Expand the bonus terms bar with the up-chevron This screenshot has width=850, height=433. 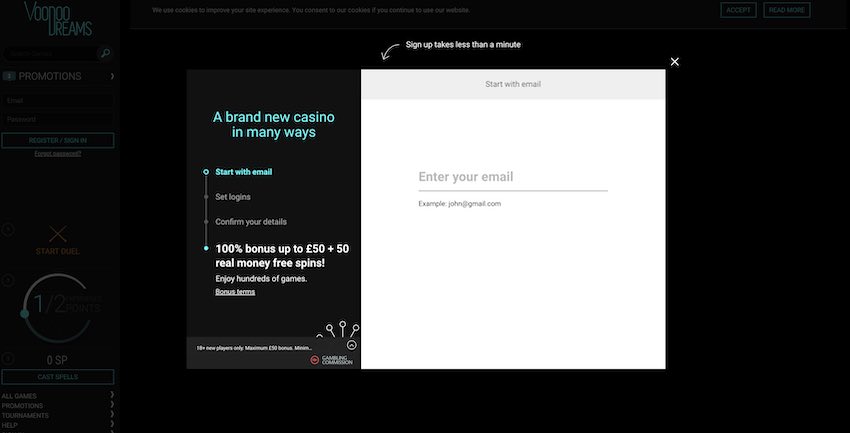(x=352, y=345)
